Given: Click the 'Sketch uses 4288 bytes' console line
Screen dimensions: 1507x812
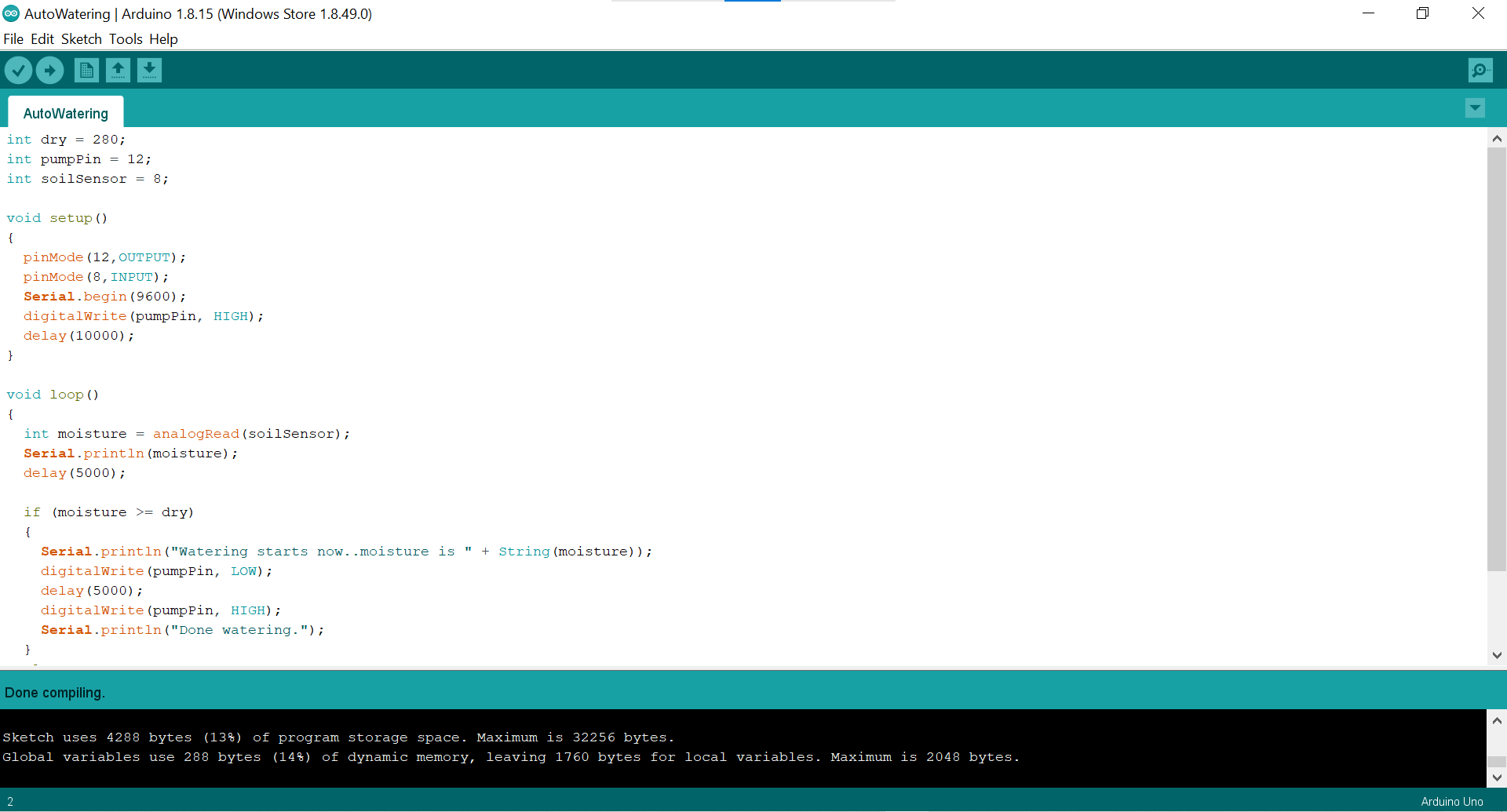Looking at the screenshot, I should click(x=338, y=737).
